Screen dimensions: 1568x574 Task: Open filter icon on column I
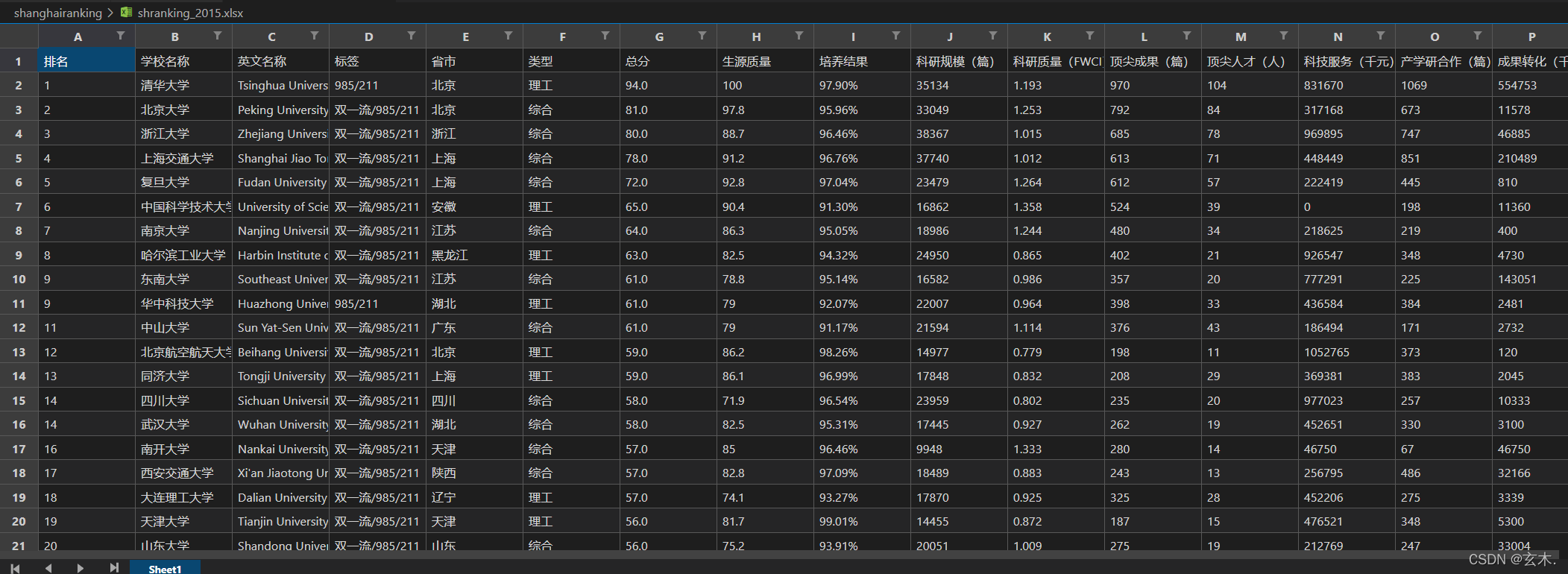(x=896, y=36)
